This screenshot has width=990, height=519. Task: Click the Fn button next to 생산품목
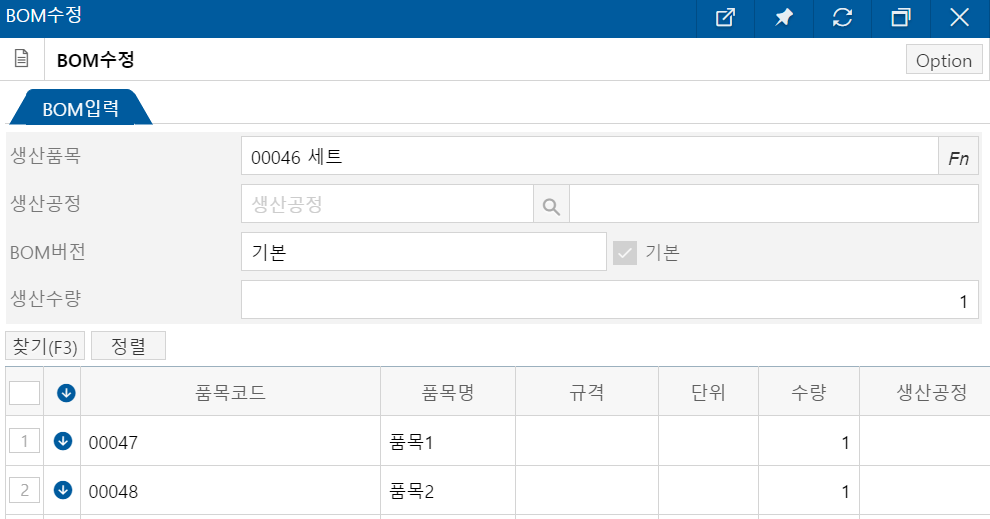958,156
